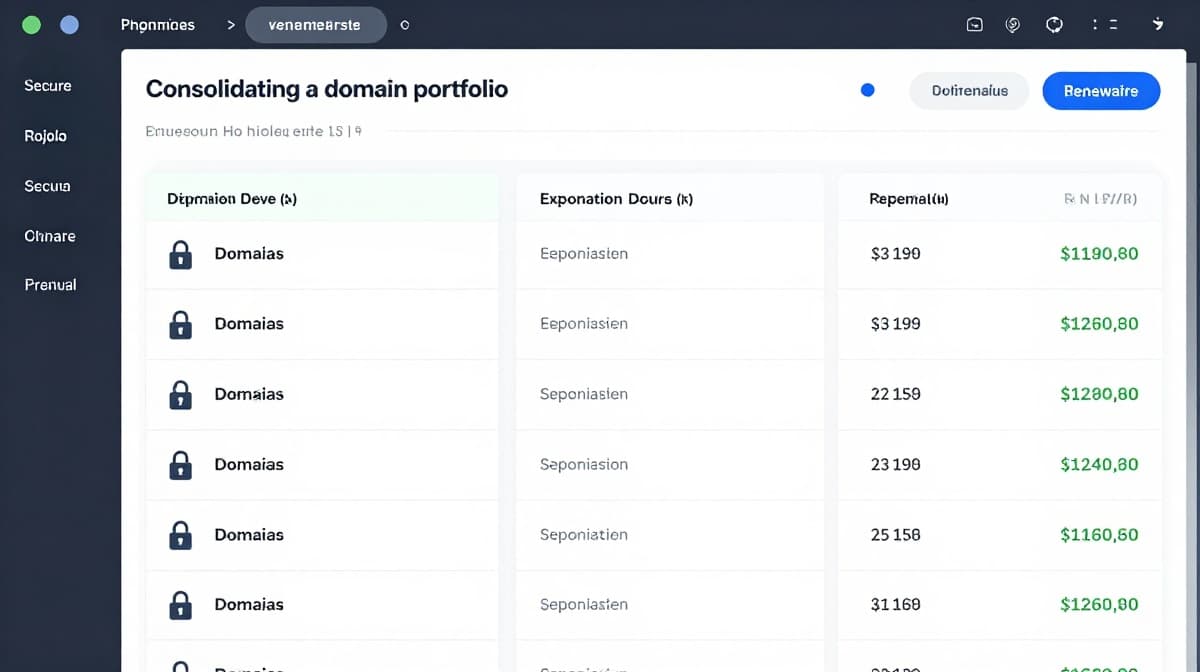The height and width of the screenshot is (672, 1200).
Task: Click the 25 158 value
Action: (x=896, y=535)
